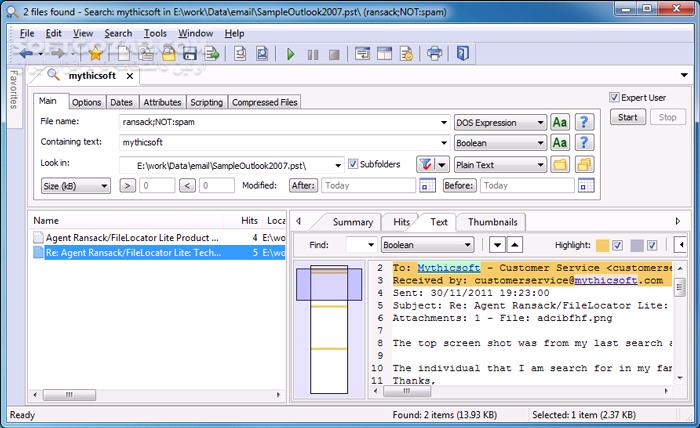Click the orange highlight color swatch
The image size is (700, 428).
[602, 245]
